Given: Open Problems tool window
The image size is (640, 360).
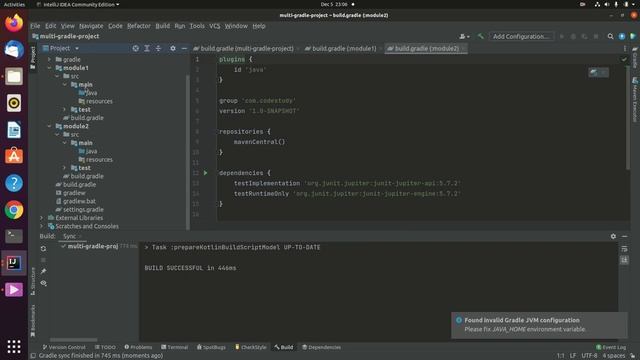Looking at the screenshot, I should (138, 347).
